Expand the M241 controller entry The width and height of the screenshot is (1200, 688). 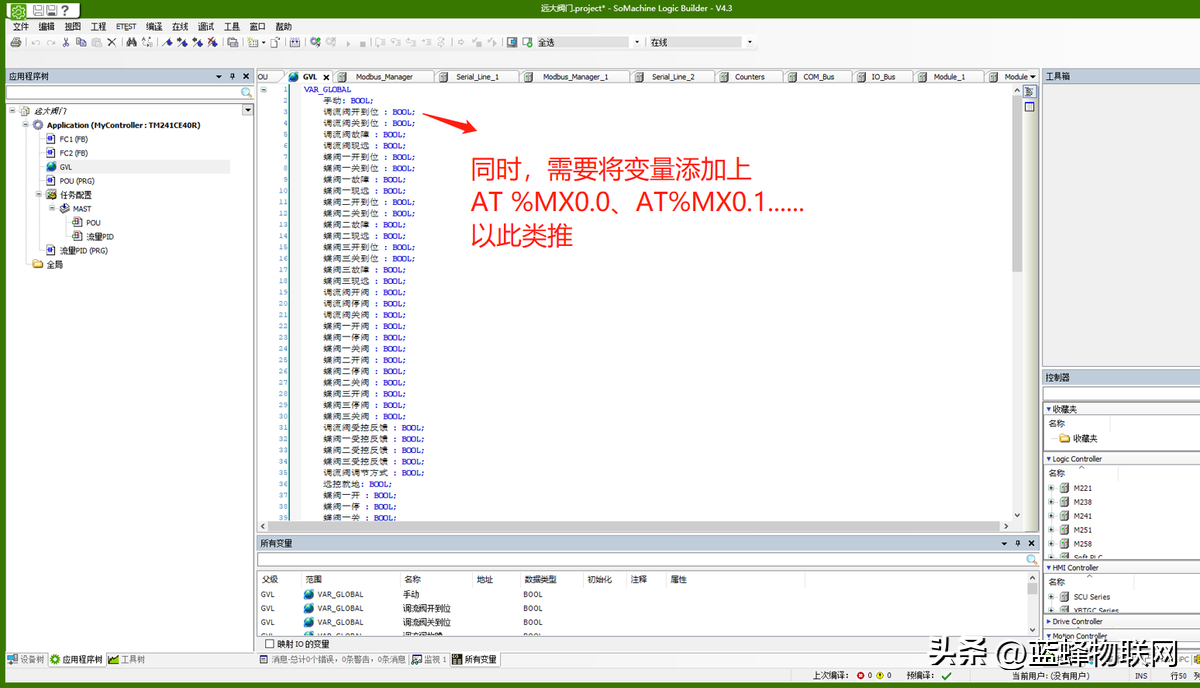pyautogui.click(x=1051, y=516)
